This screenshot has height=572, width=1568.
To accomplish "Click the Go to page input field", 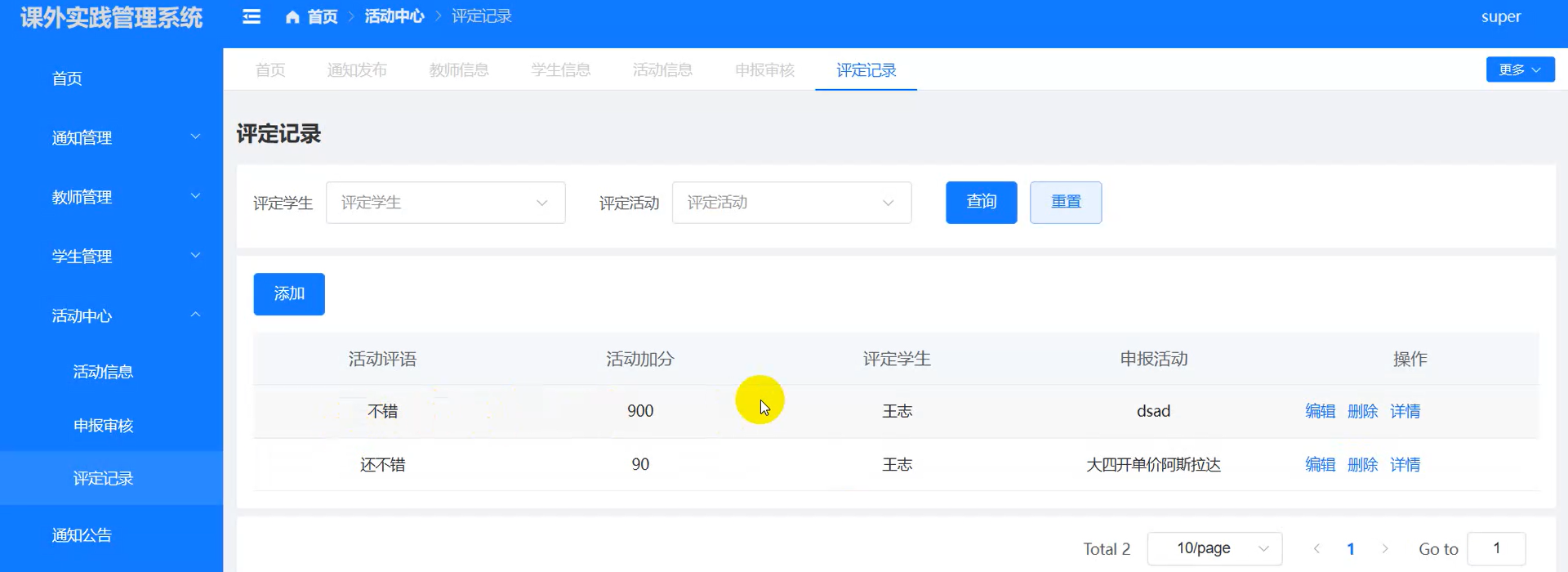I will (x=1496, y=548).
